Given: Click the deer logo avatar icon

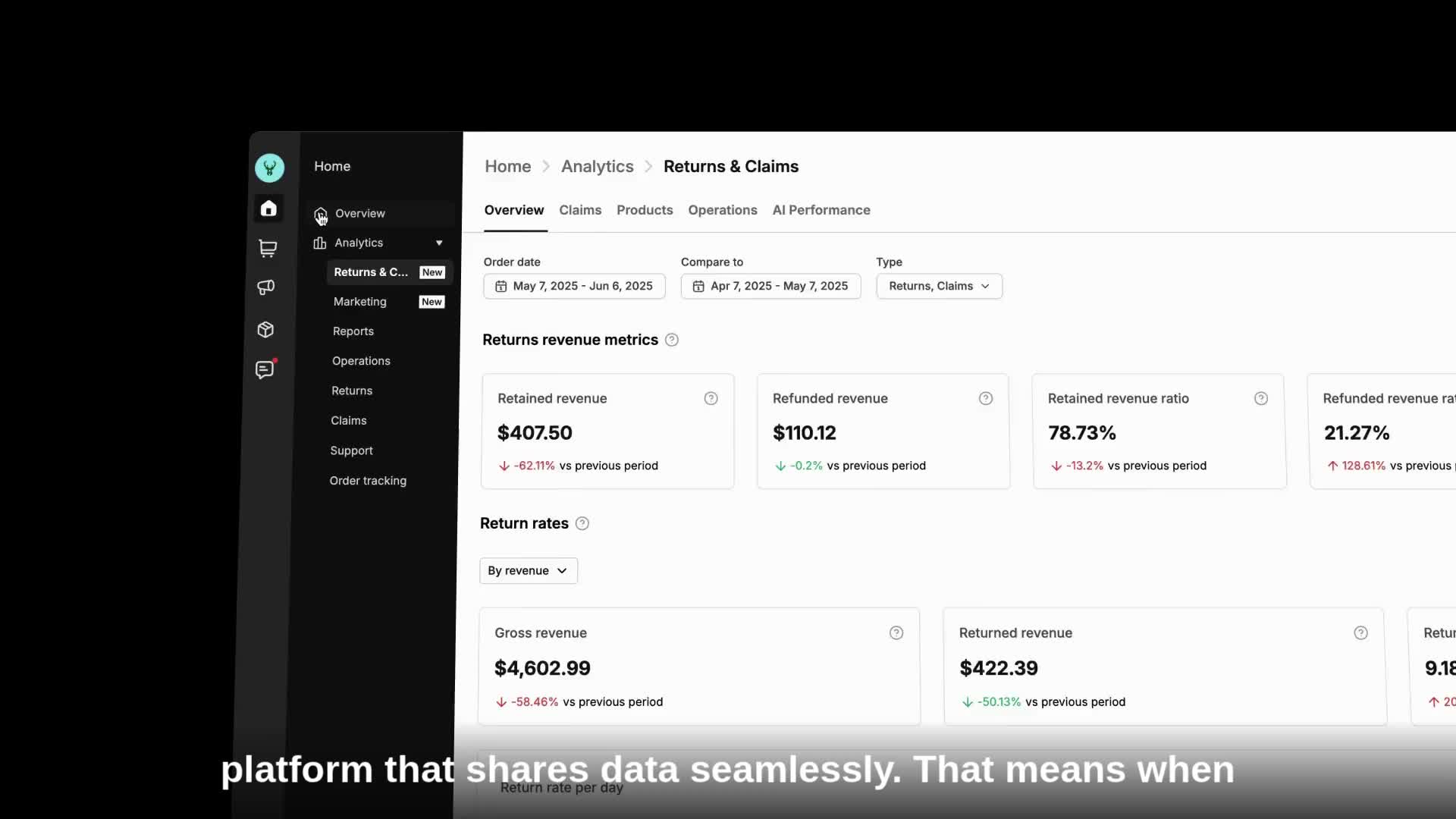Looking at the screenshot, I should pyautogui.click(x=269, y=168).
